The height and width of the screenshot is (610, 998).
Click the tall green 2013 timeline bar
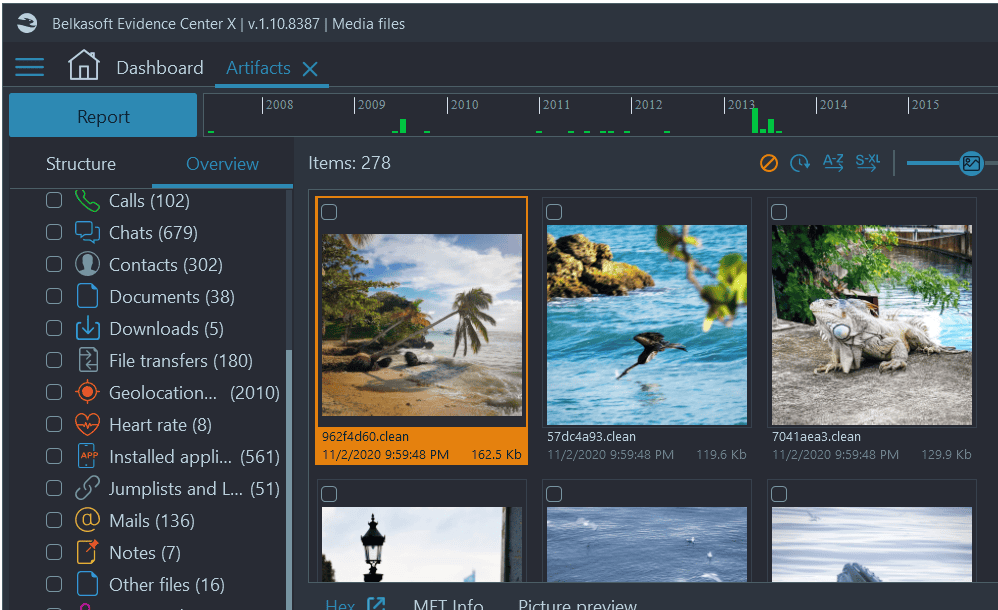coord(755,120)
